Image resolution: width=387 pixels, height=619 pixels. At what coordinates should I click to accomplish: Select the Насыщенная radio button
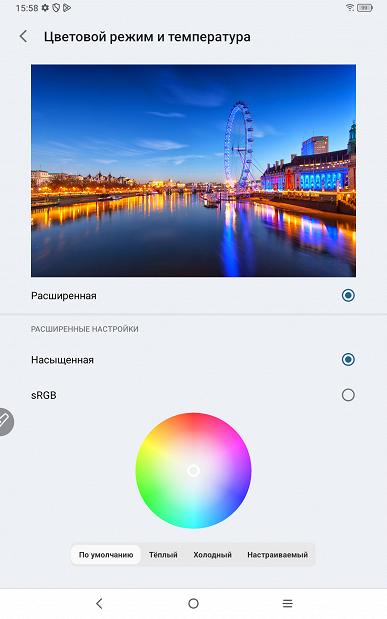[x=348, y=360]
